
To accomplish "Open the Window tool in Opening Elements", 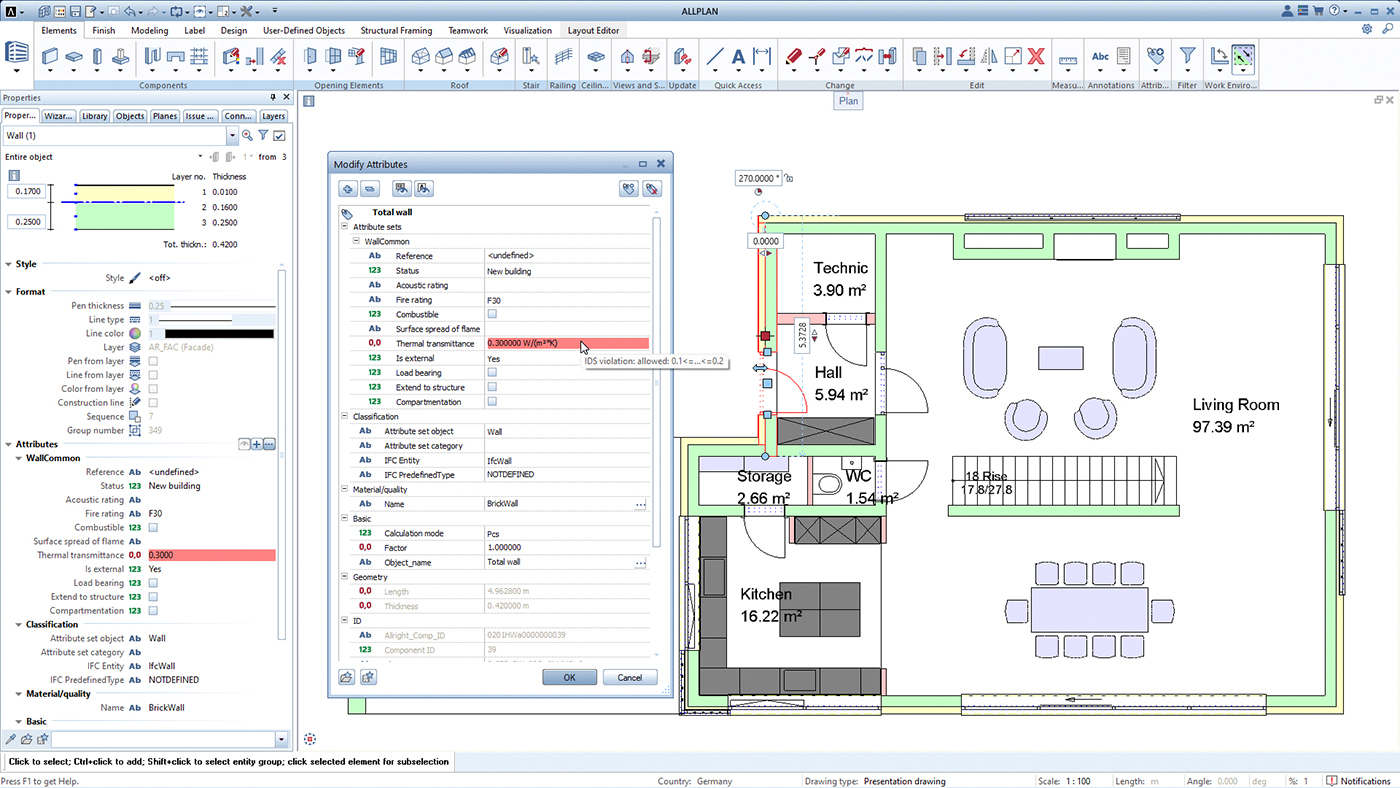I will [x=334, y=58].
